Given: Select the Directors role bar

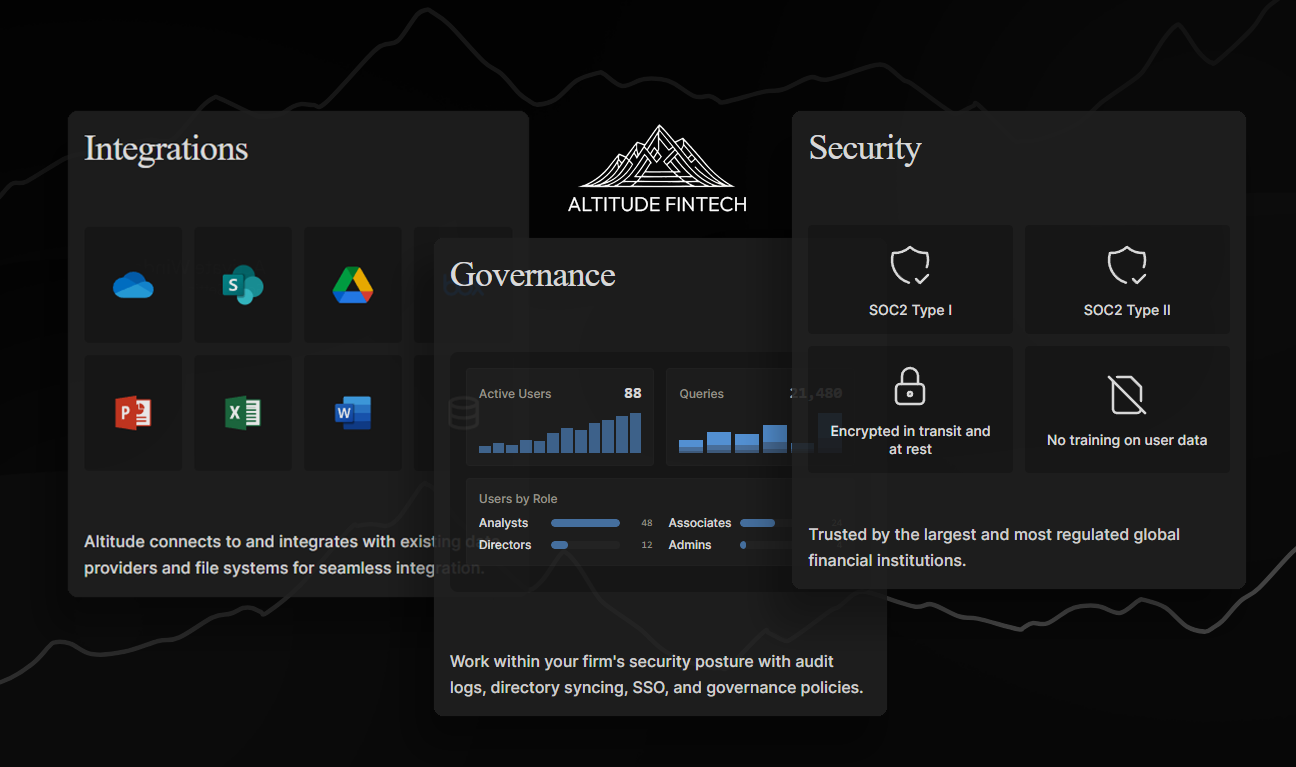Looking at the screenshot, I should coord(585,545).
